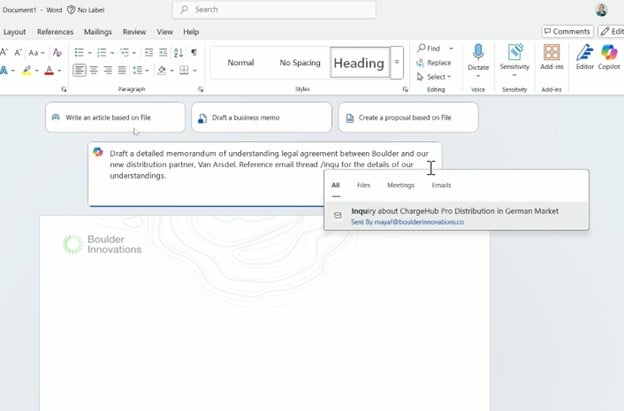Expand the Styles gallery
The height and width of the screenshot is (411, 624).
coord(397,62)
